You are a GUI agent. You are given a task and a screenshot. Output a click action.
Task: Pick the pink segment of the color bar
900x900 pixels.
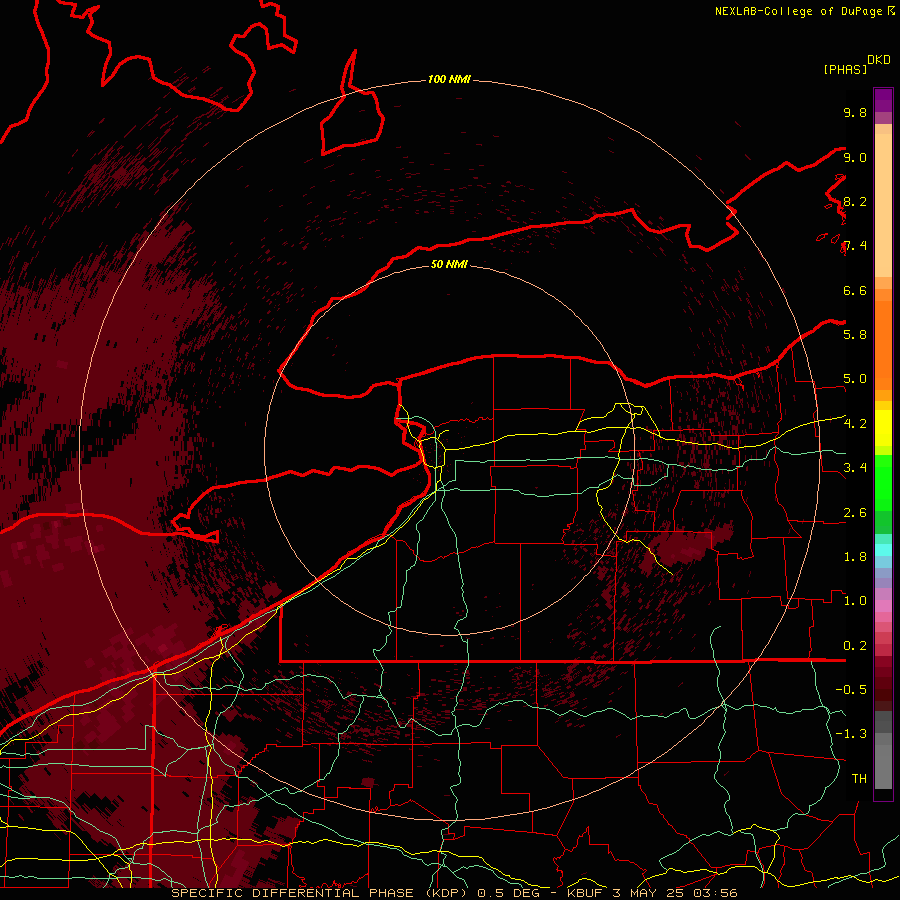883,606
